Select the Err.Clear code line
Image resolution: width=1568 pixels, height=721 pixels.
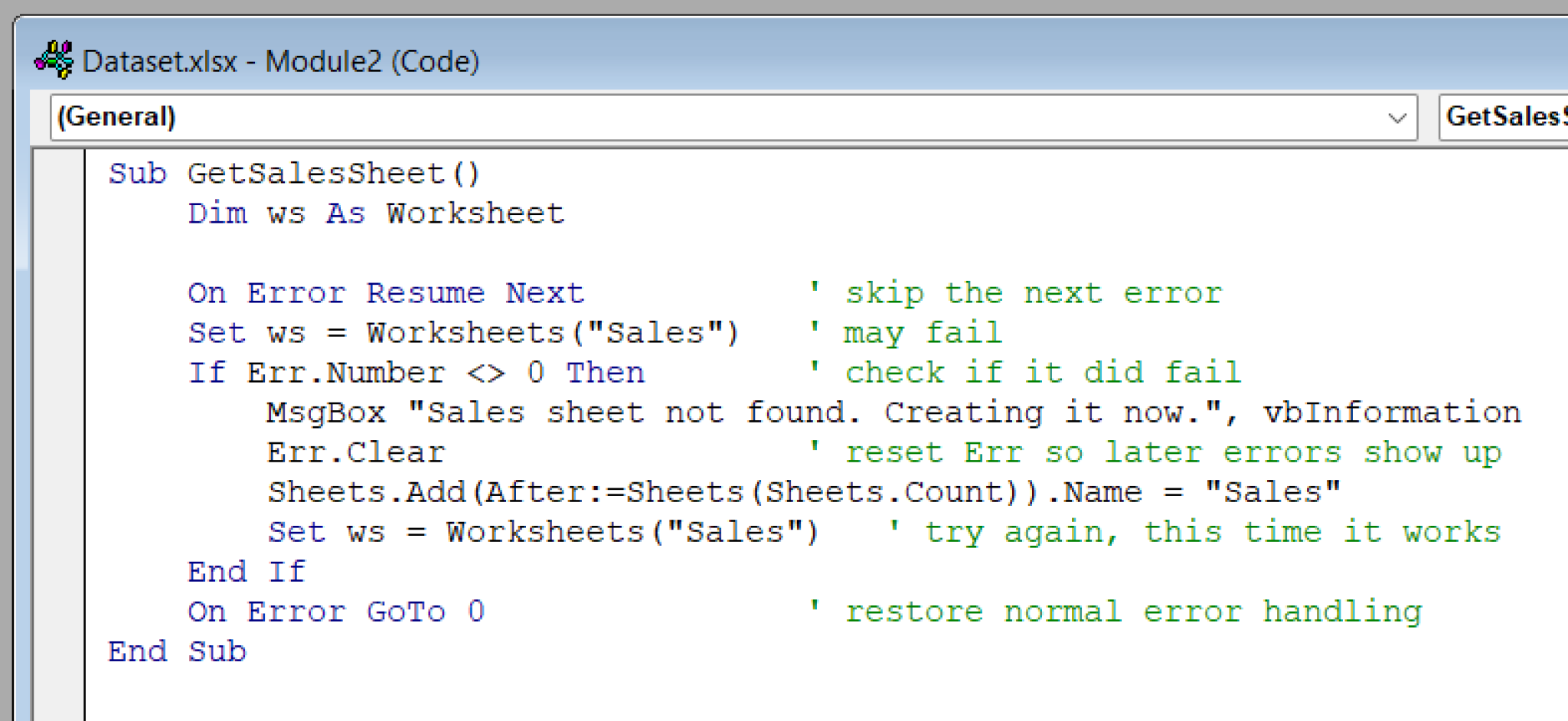(x=354, y=451)
